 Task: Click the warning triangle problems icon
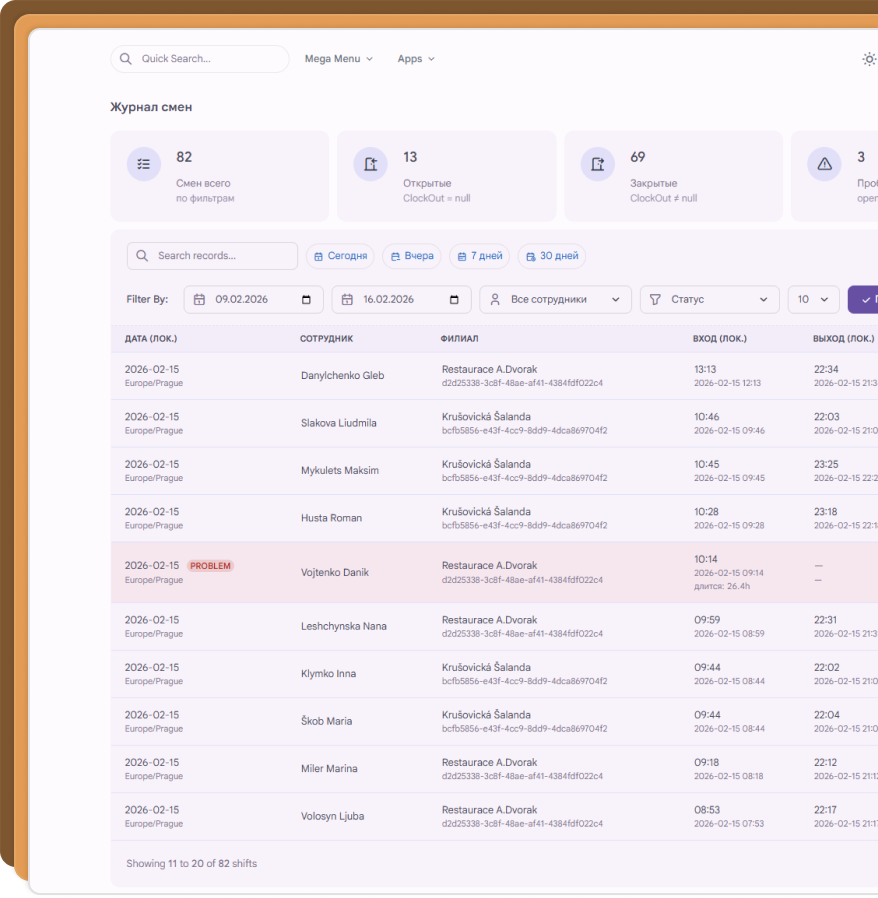point(825,164)
